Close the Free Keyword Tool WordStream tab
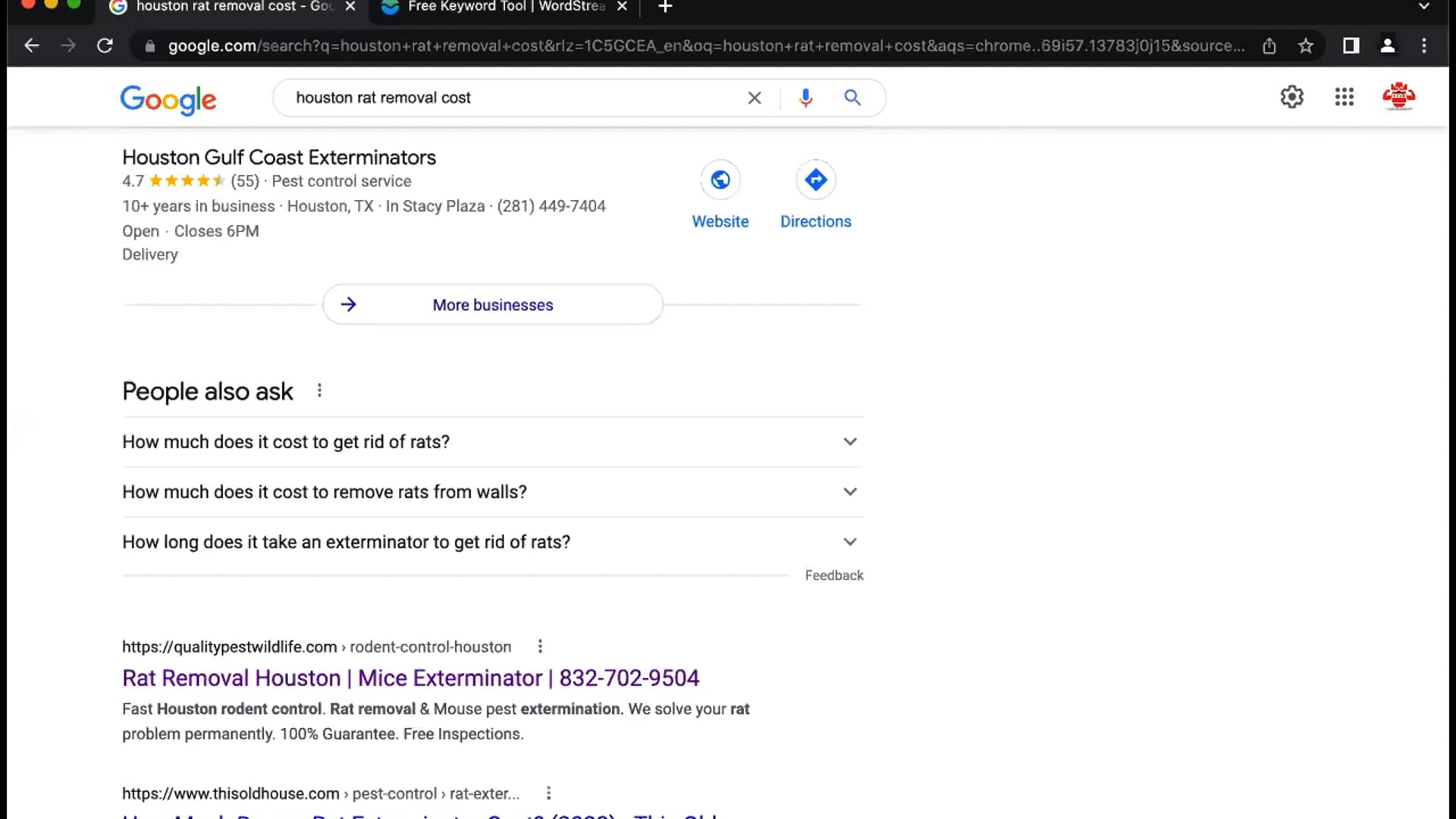Image resolution: width=1456 pixels, height=819 pixels. pyautogui.click(x=622, y=6)
